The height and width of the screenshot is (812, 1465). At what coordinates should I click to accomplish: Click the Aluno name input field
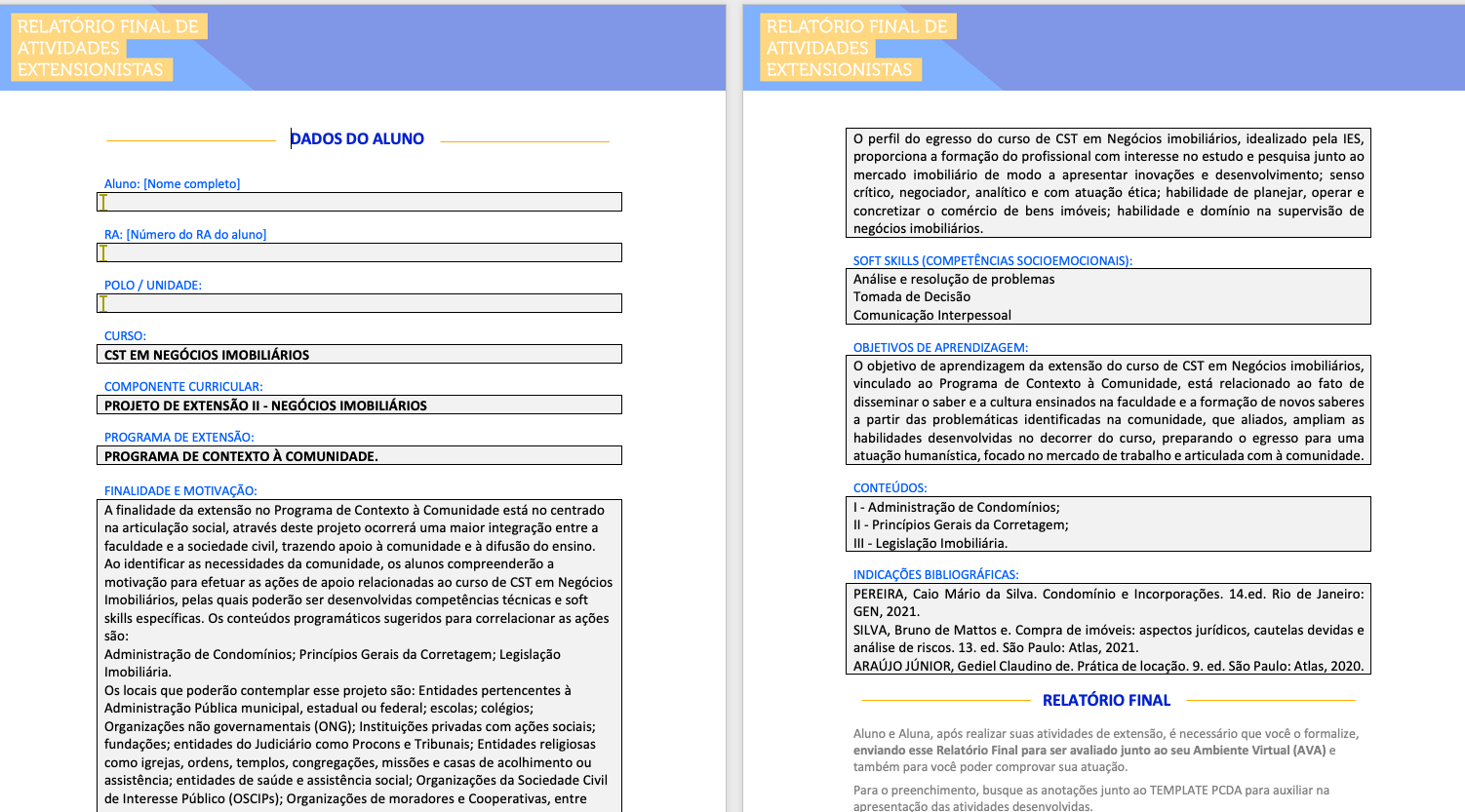(359, 202)
